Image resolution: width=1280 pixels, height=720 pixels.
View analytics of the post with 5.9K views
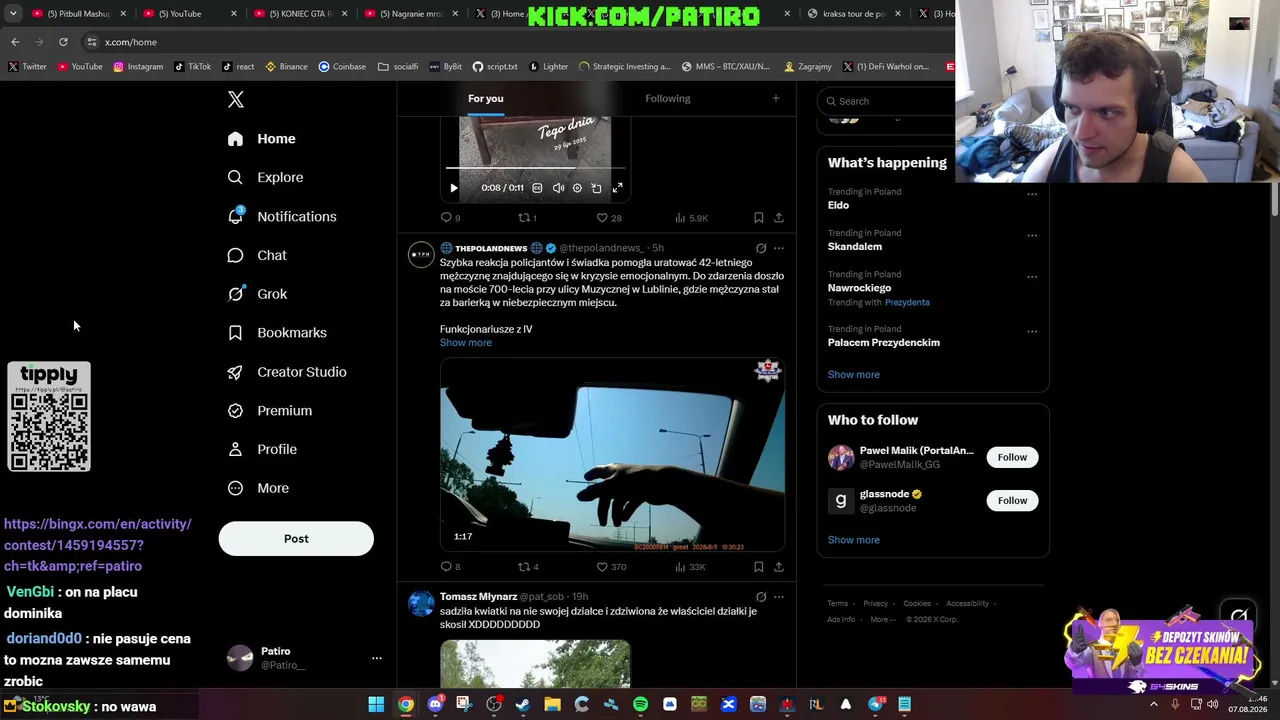691,217
